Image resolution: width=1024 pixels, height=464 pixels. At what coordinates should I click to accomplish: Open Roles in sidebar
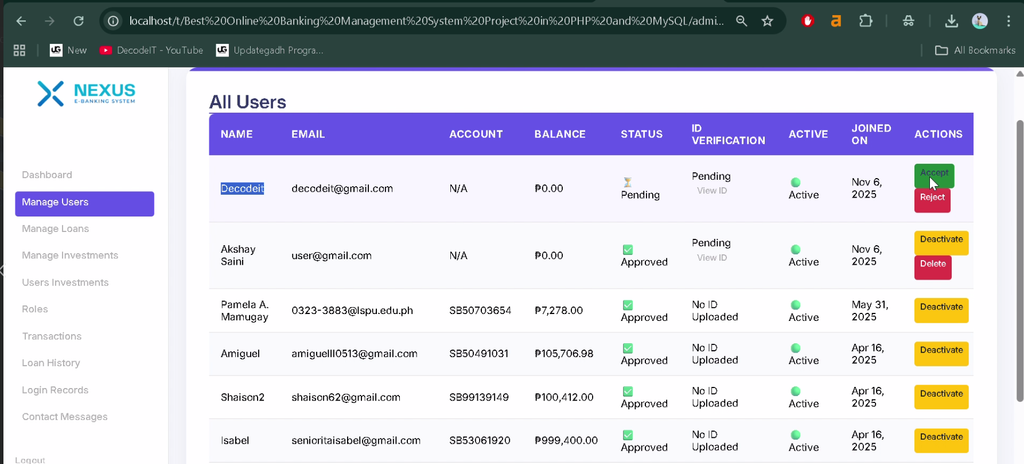[35, 309]
